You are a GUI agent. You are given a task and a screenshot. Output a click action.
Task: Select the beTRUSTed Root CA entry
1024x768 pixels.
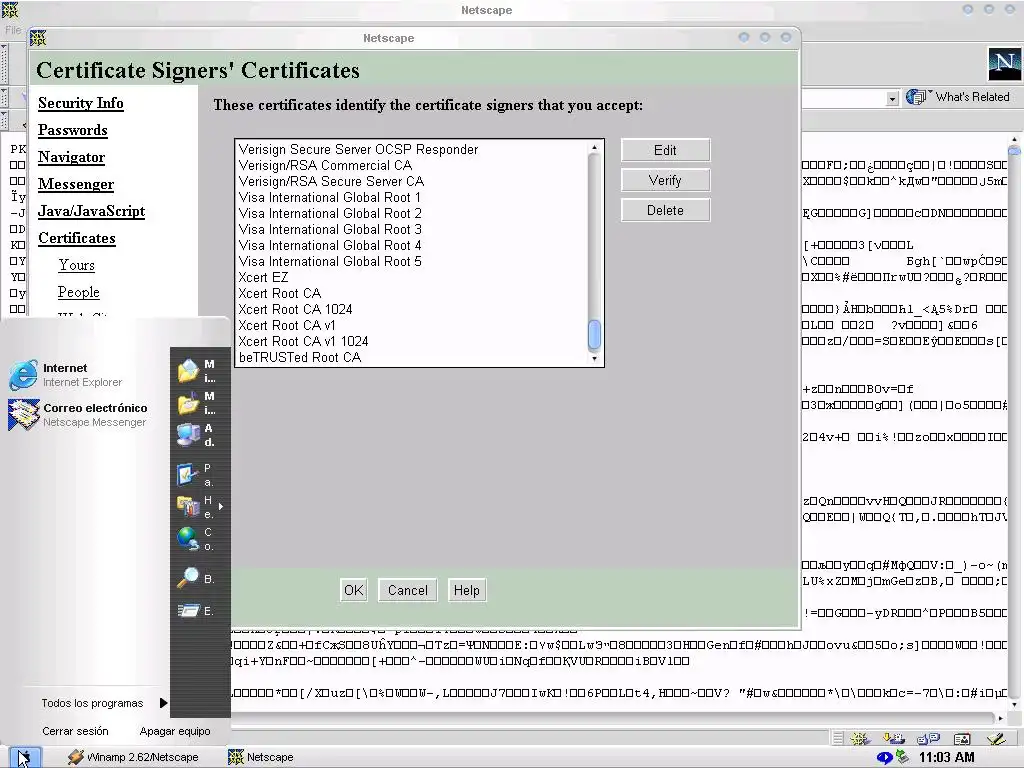(x=300, y=357)
